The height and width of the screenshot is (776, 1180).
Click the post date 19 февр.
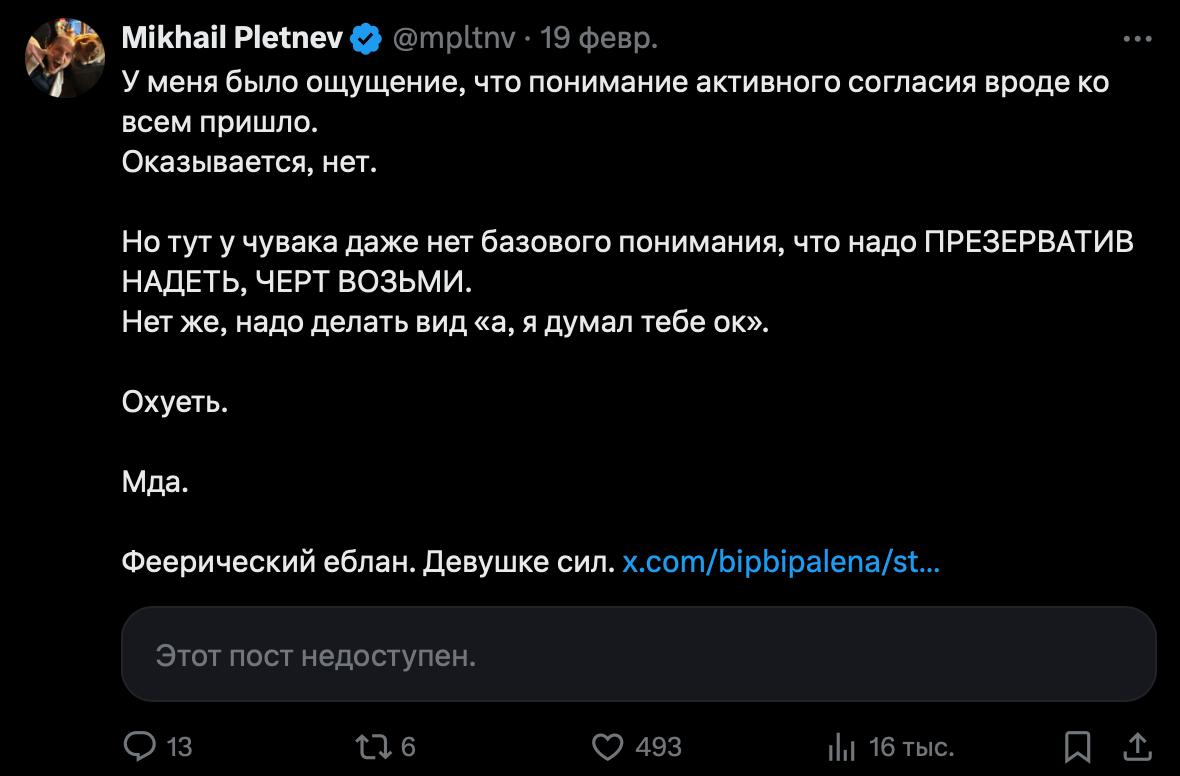(x=599, y=40)
